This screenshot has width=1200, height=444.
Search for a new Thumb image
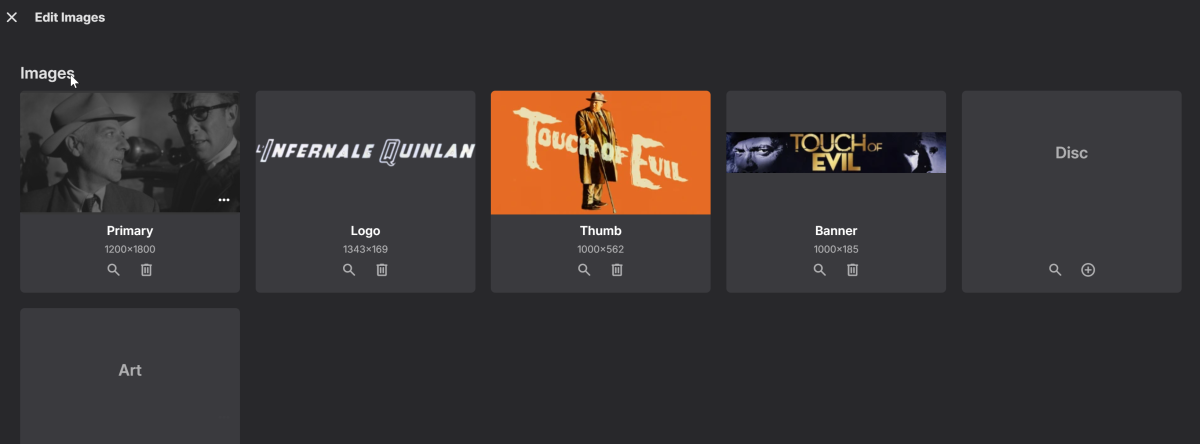coord(584,270)
